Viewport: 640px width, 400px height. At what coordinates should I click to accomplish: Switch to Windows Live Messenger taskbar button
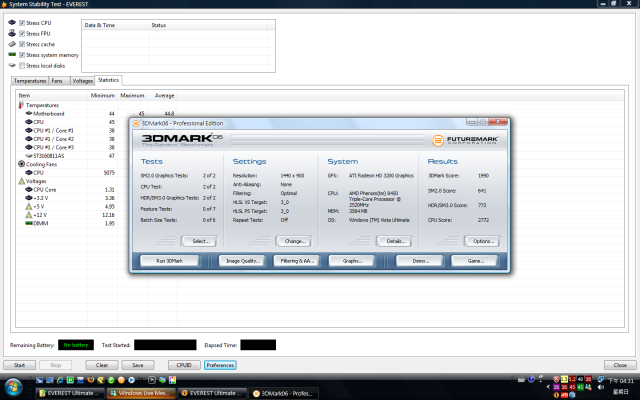[x=141, y=393]
